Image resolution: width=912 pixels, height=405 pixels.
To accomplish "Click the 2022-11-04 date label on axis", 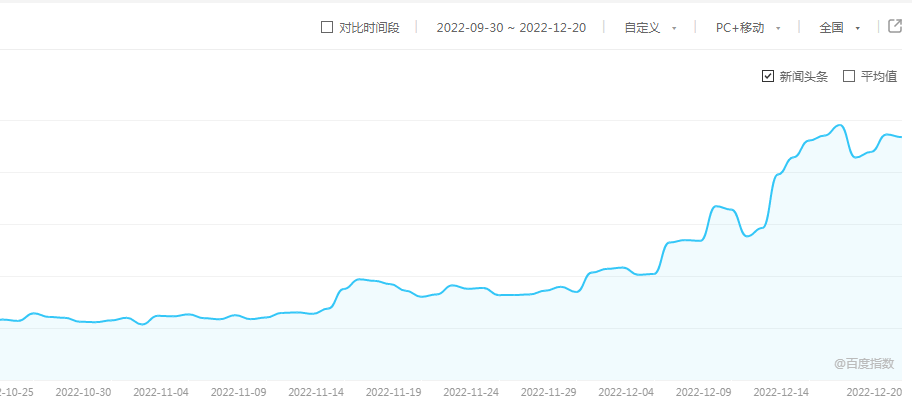I will tap(161, 392).
